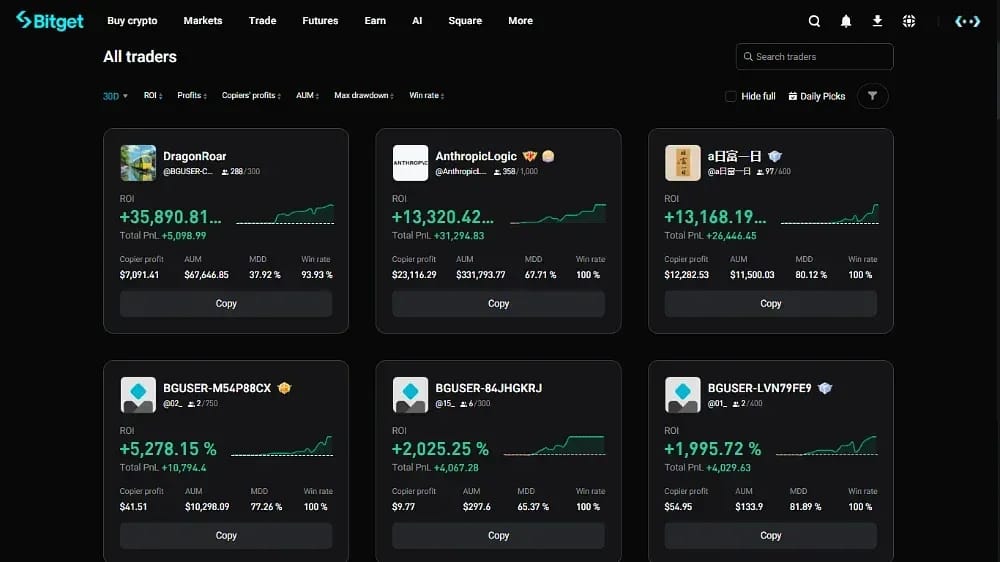Click AnthropicLogic trophy badge icon
Image resolution: width=1000 pixels, height=562 pixels.
pos(529,156)
